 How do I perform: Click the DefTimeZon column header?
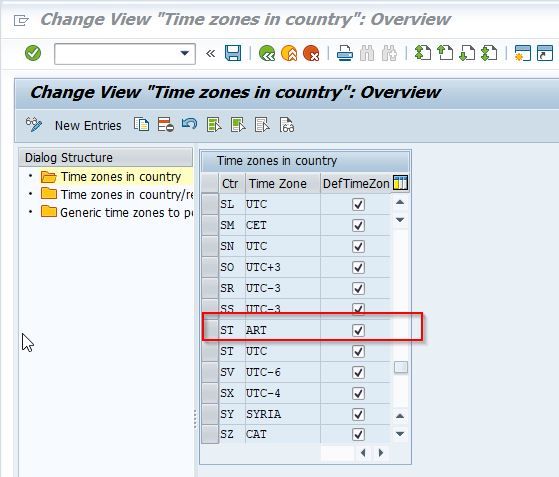[356, 184]
